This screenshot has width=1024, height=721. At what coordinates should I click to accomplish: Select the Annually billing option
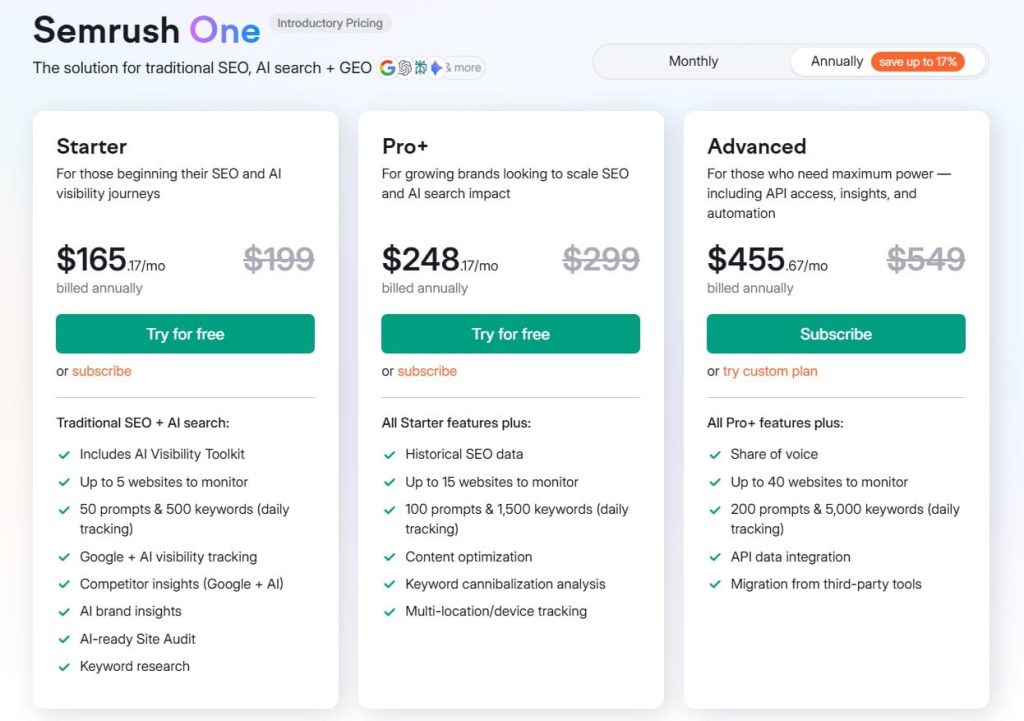click(x=836, y=61)
